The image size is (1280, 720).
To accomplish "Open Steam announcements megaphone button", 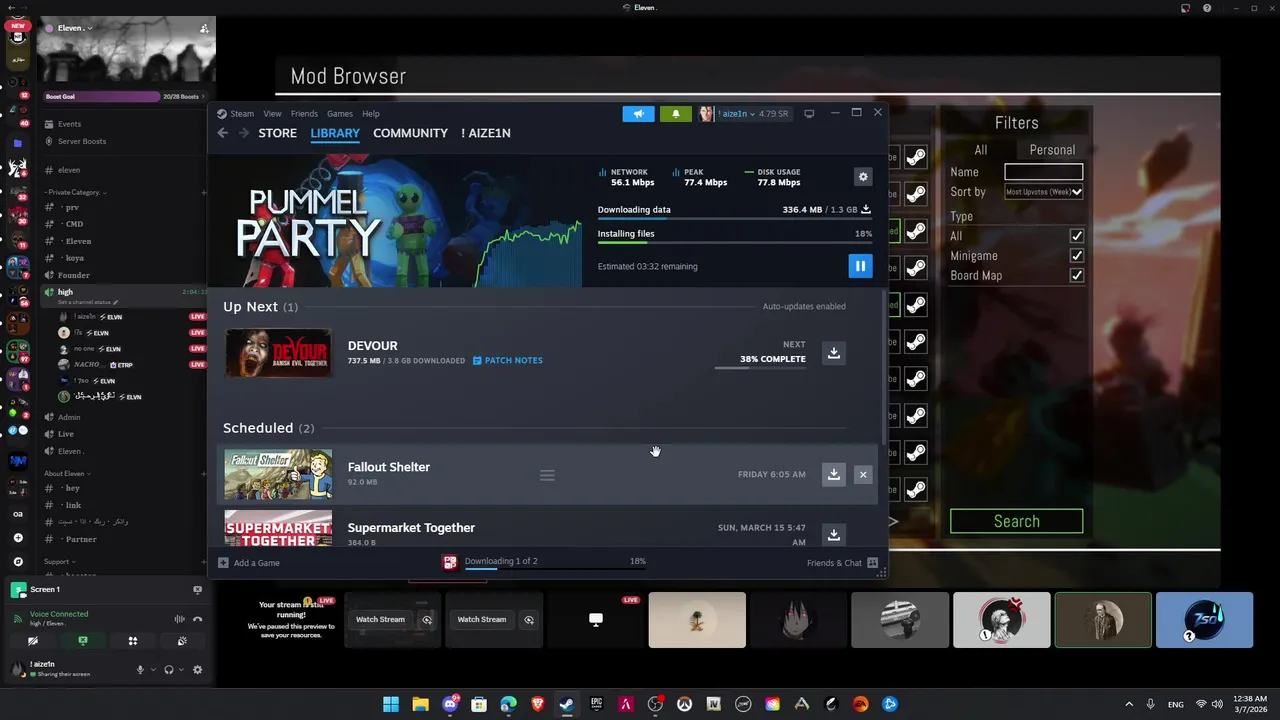I will (638, 113).
